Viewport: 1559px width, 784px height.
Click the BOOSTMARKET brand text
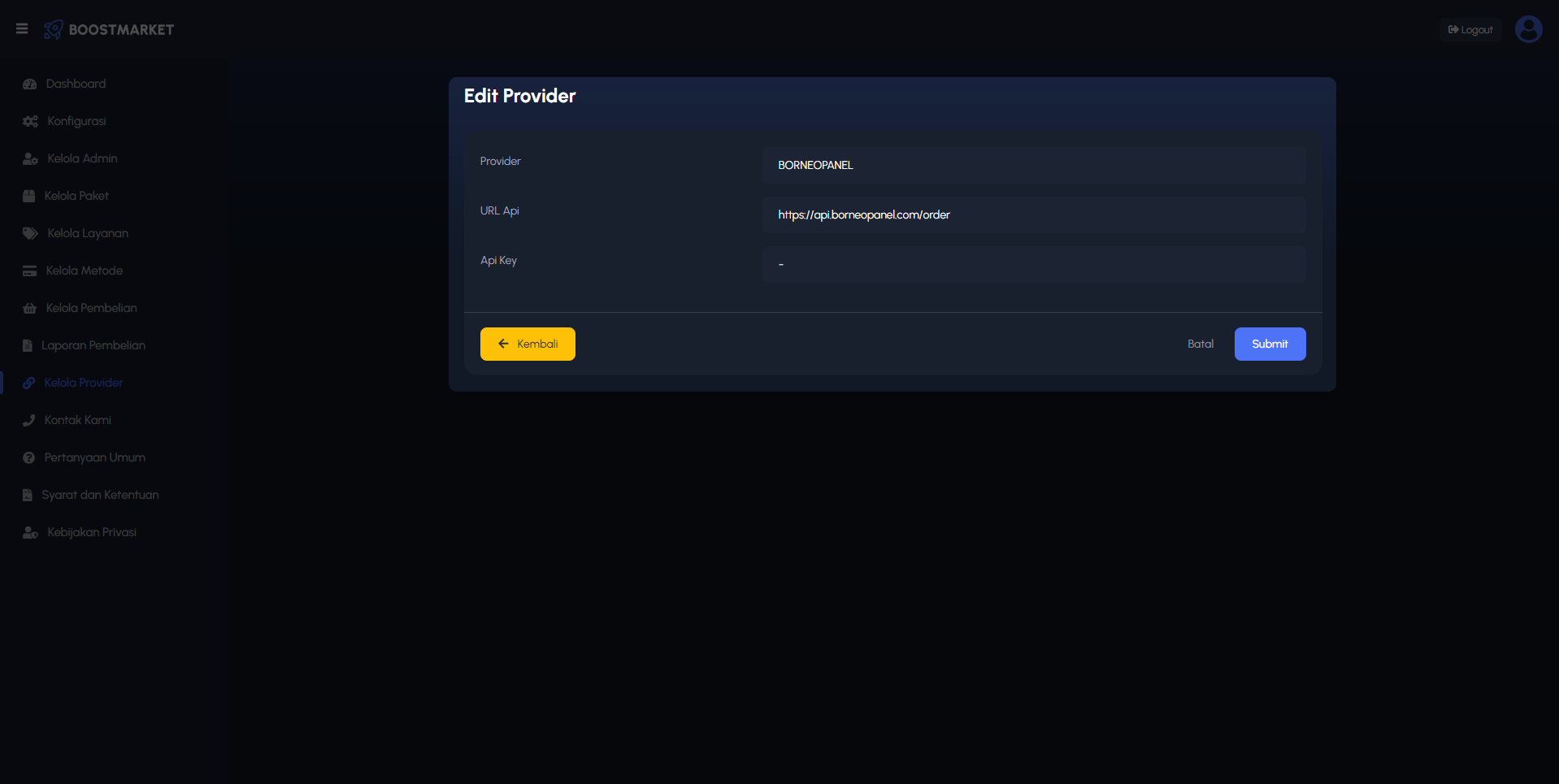121,29
